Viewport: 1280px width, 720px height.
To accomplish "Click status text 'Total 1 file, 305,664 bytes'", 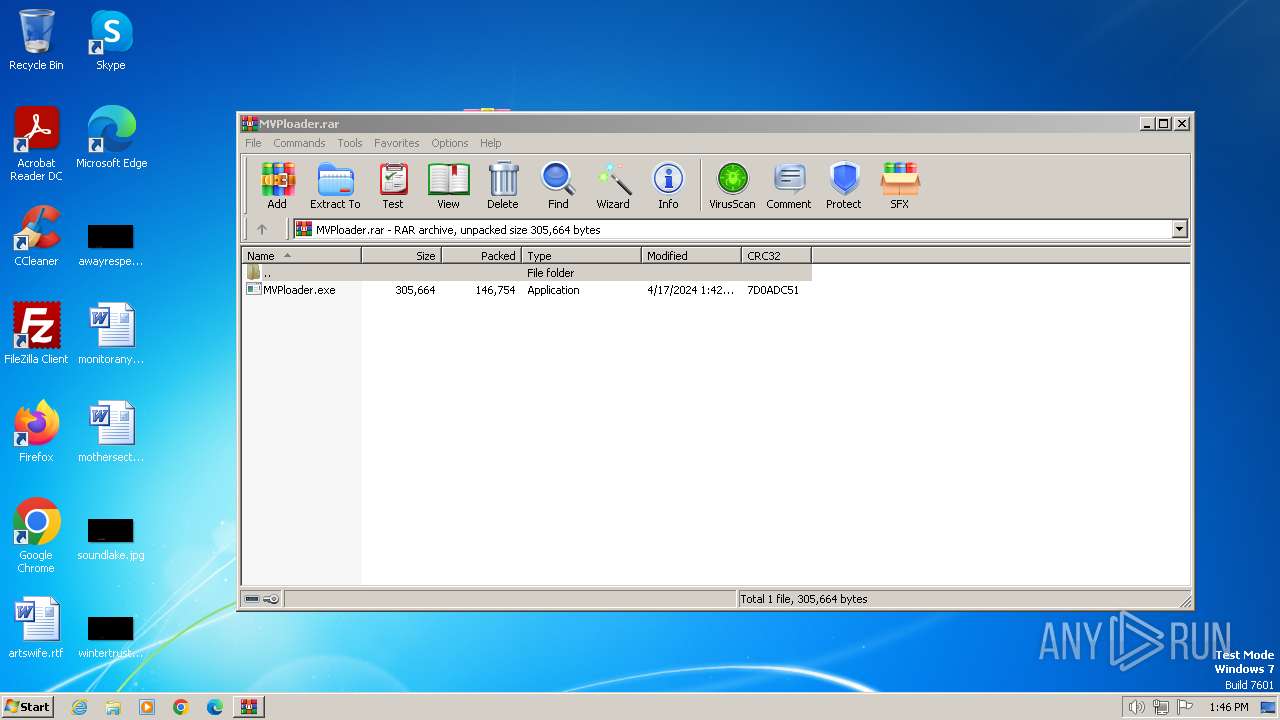I will [804, 599].
